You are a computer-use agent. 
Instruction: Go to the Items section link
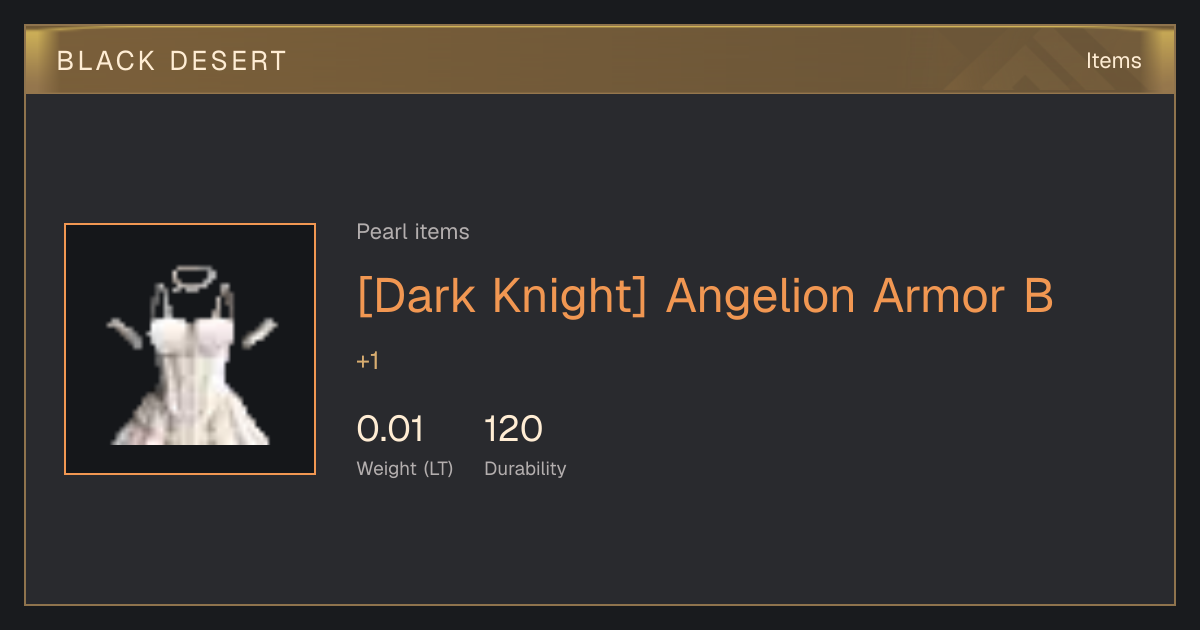point(1113,61)
